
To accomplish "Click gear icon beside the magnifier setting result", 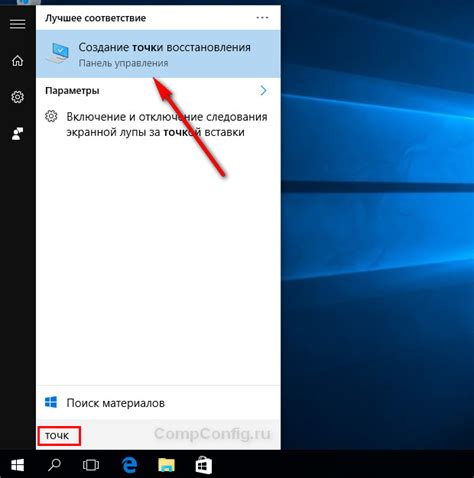I will [x=51, y=116].
